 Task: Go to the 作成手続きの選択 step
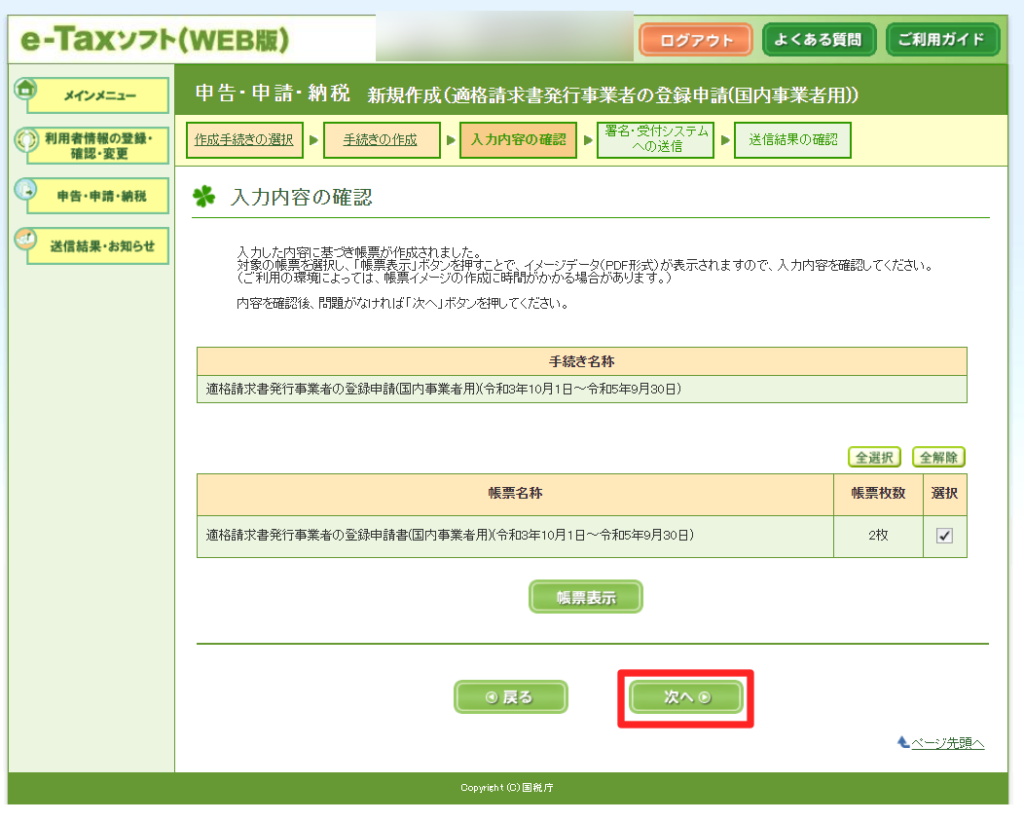(243, 140)
